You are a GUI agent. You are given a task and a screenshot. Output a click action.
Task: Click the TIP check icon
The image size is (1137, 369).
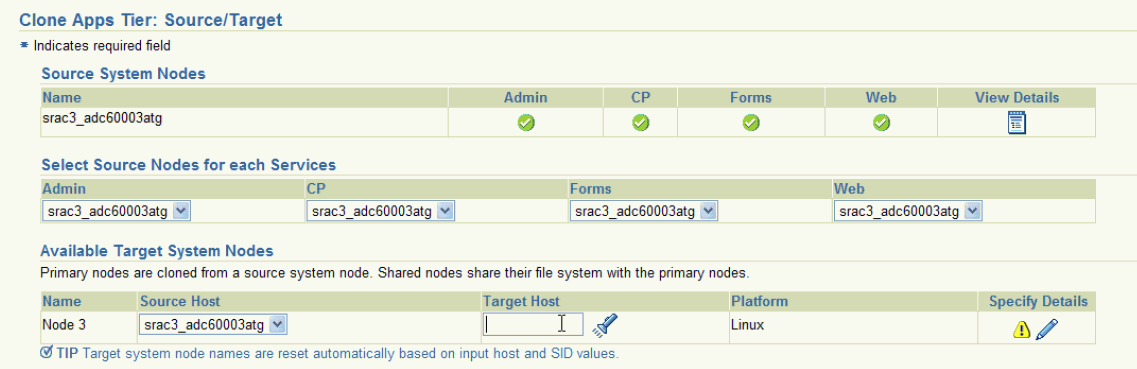tap(46, 353)
